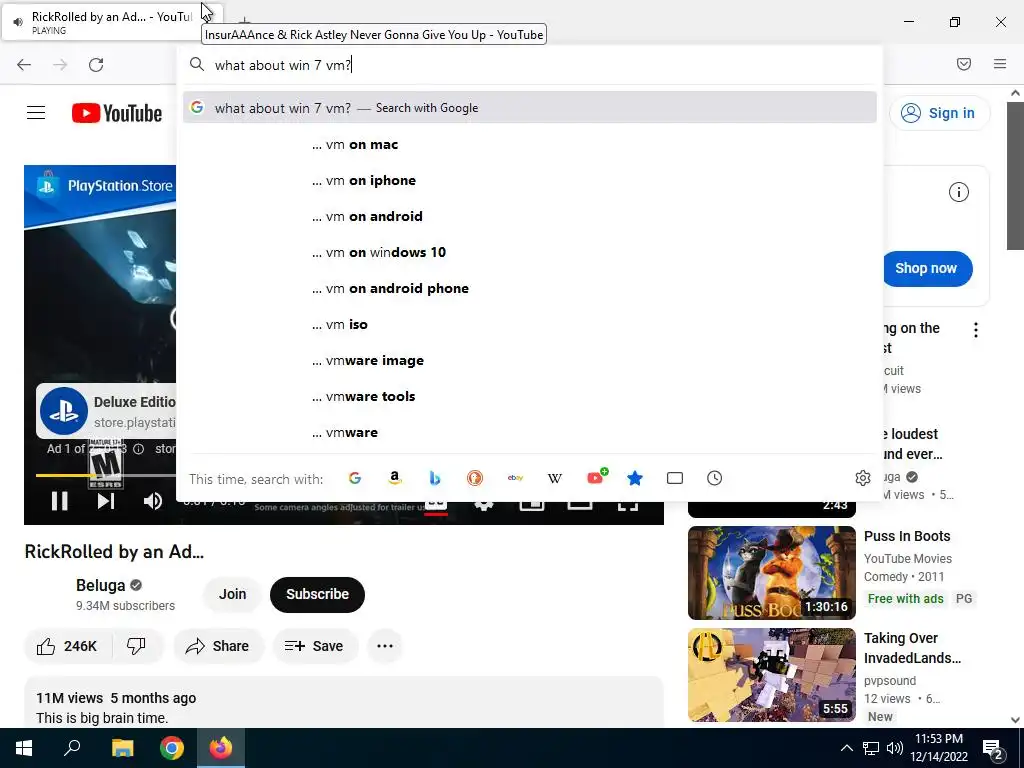Image resolution: width=1024 pixels, height=768 pixels.
Task: Select suggestion vmware tools
Action: (x=530, y=396)
